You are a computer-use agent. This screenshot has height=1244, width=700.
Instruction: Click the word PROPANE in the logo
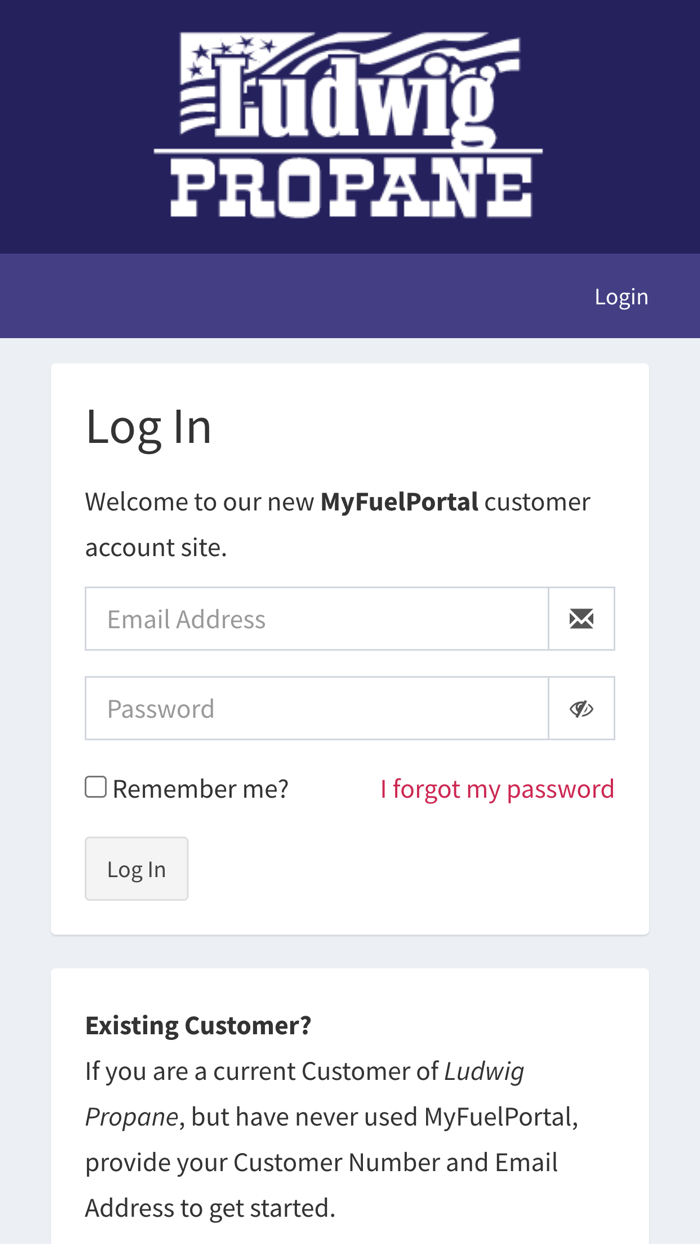coord(349,190)
